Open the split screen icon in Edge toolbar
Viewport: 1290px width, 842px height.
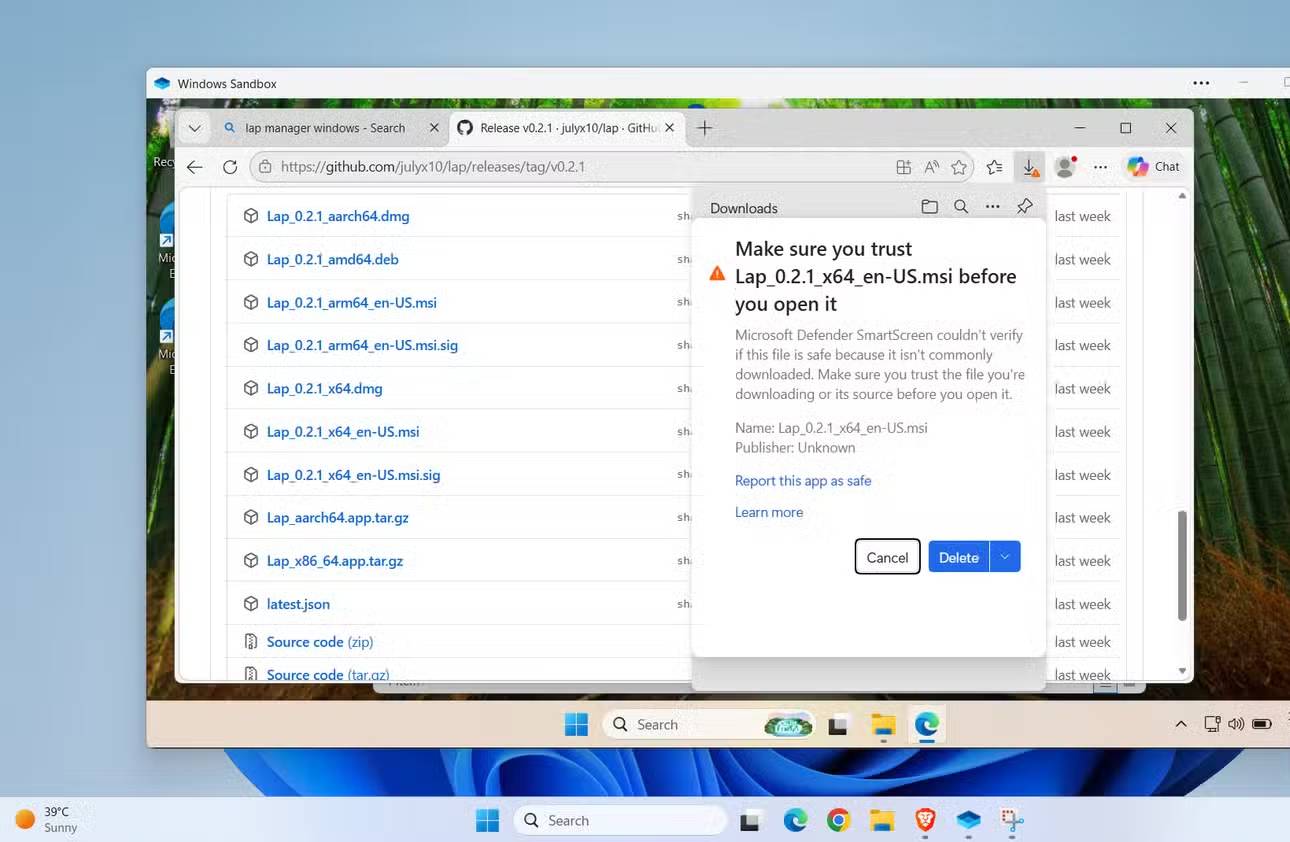coord(904,167)
